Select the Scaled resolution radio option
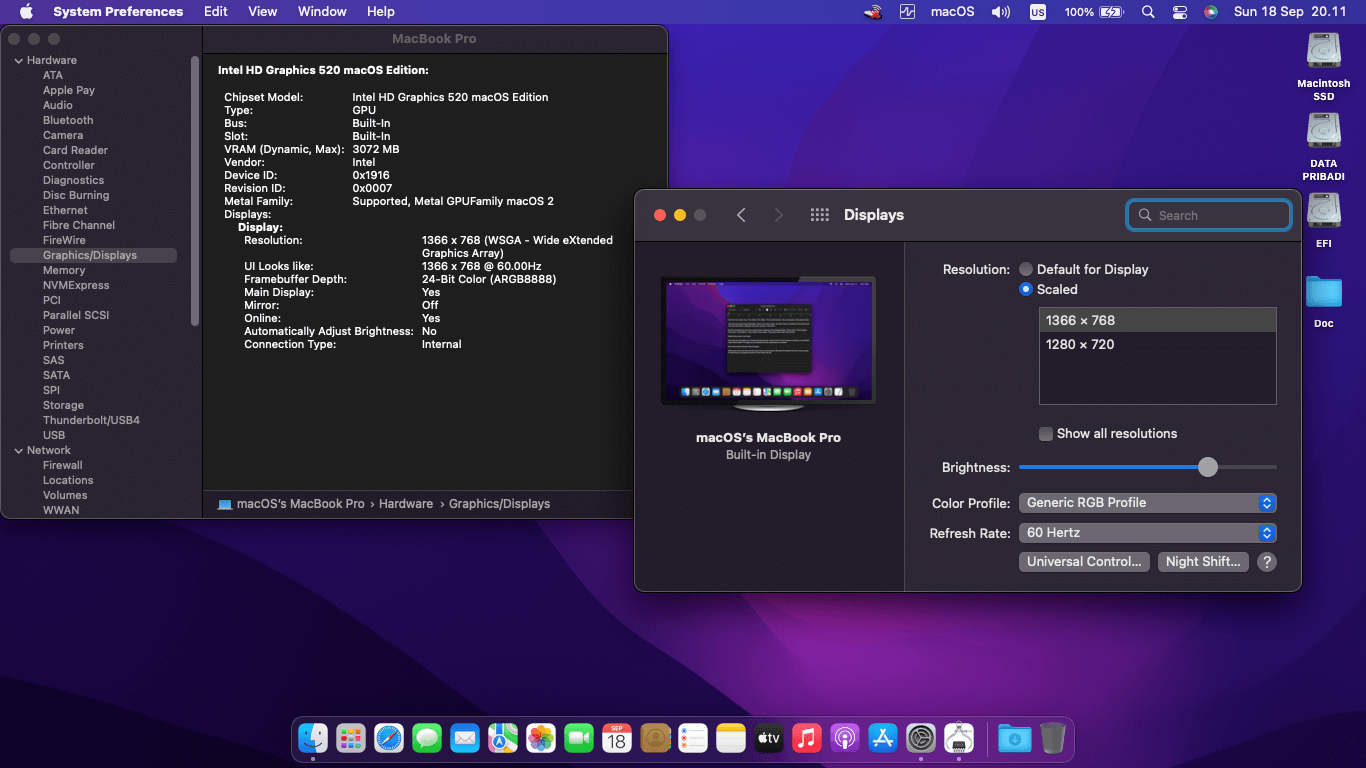The image size is (1366, 768). (x=1026, y=289)
